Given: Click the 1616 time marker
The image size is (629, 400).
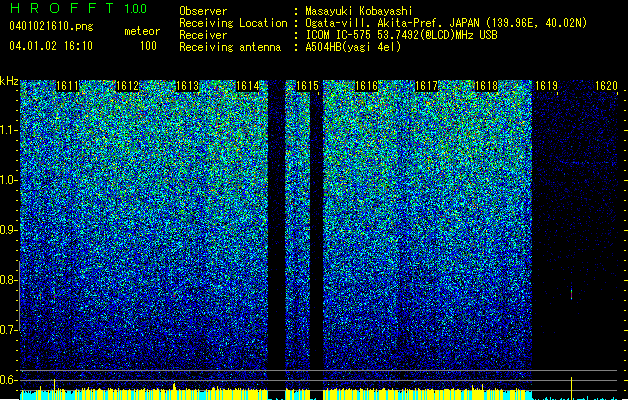Looking at the screenshot, I should (367, 86).
